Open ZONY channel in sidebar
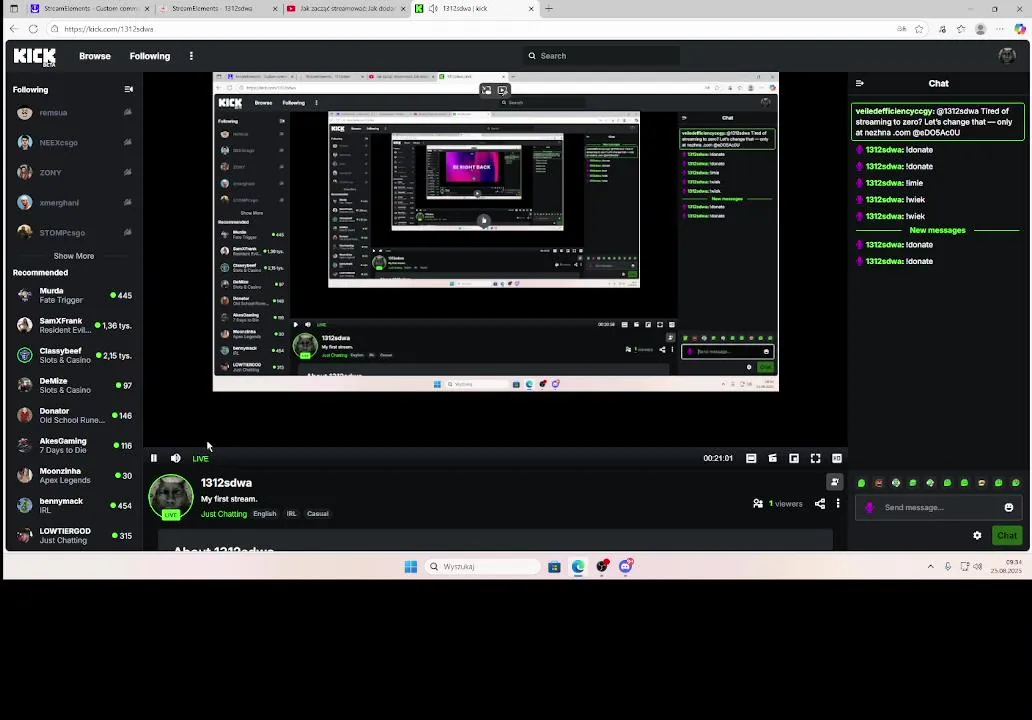This screenshot has width=1032, height=720. [72, 172]
